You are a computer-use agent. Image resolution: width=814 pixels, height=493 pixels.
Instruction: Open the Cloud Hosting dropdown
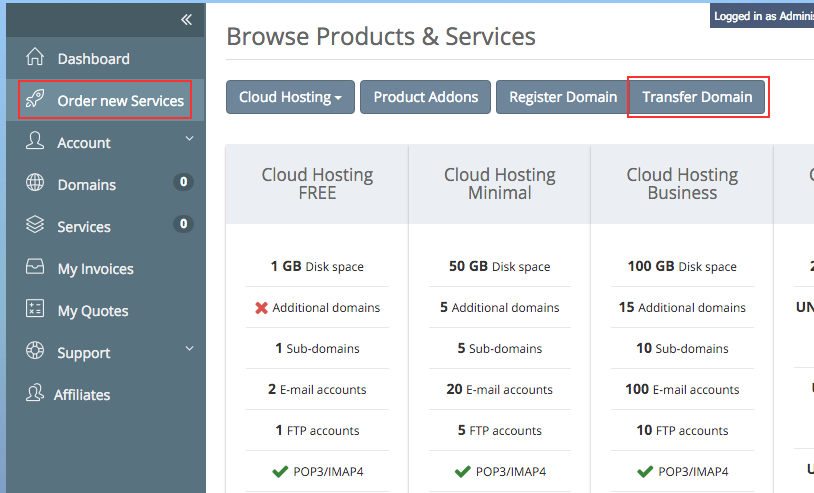point(290,97)
